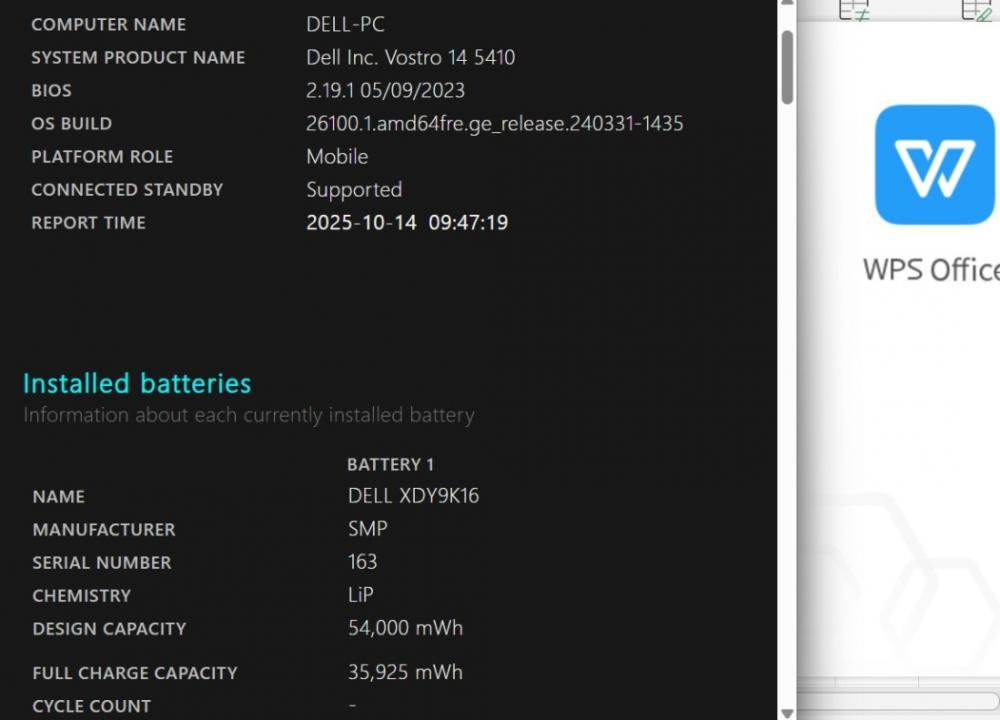Image resolution: width=1000 pixels, height=720 pixels.
Task: Click the chemistry value "LiP"
Action: coord(360,595)
